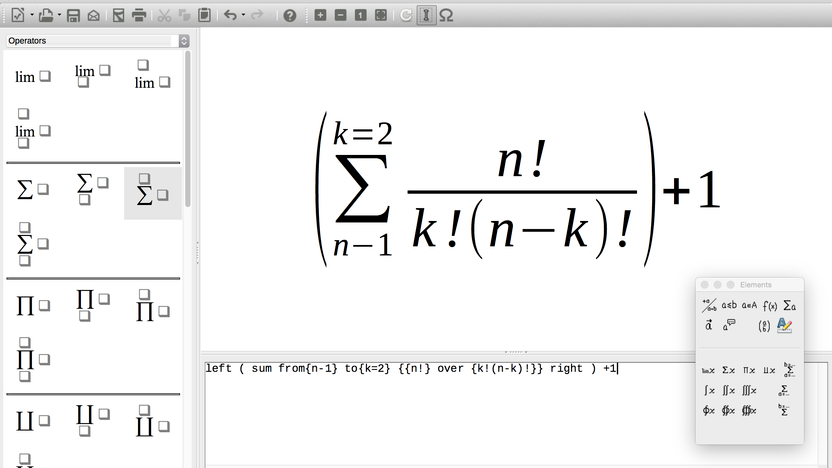Insert Product with lower subscript element

[93, 306]
